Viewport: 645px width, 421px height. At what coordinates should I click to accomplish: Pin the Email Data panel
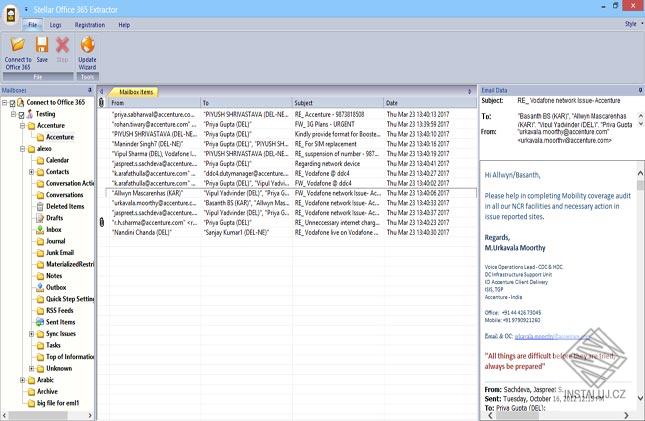coord(640,90)
